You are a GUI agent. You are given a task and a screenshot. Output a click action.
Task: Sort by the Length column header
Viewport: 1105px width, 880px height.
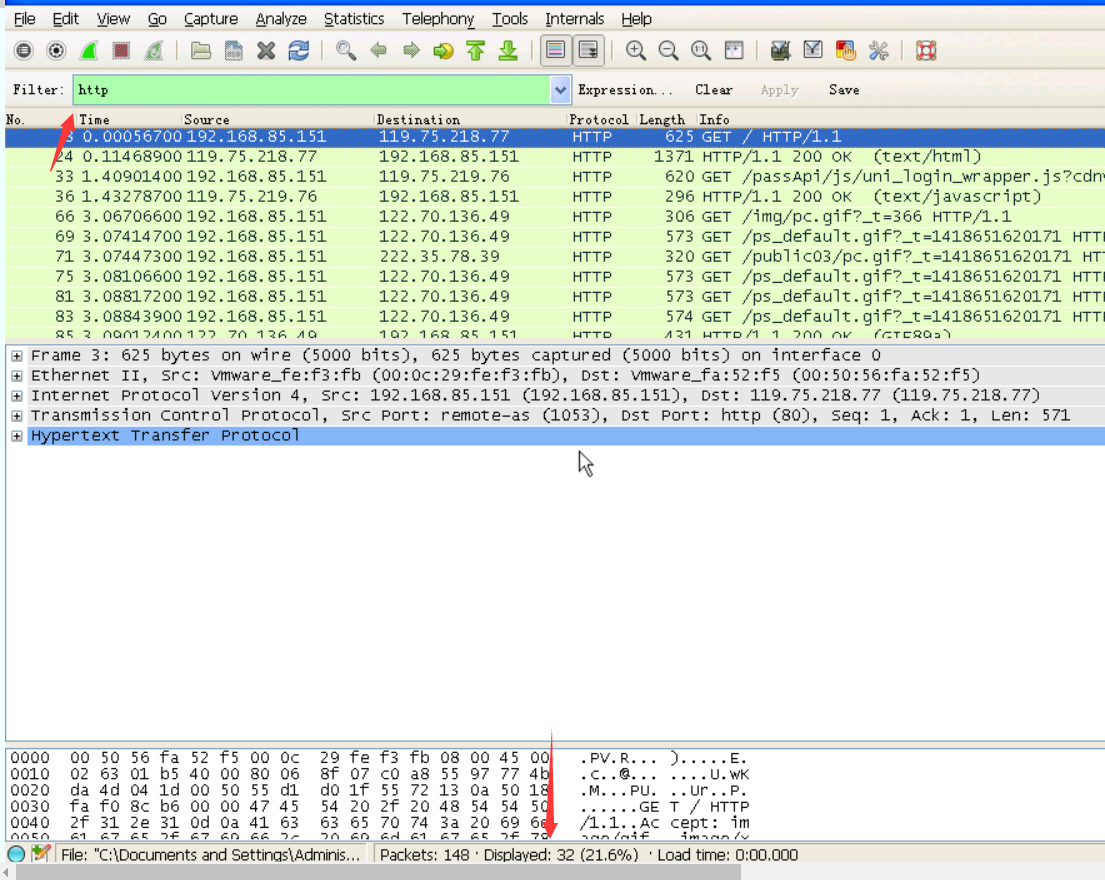point(667,120)
